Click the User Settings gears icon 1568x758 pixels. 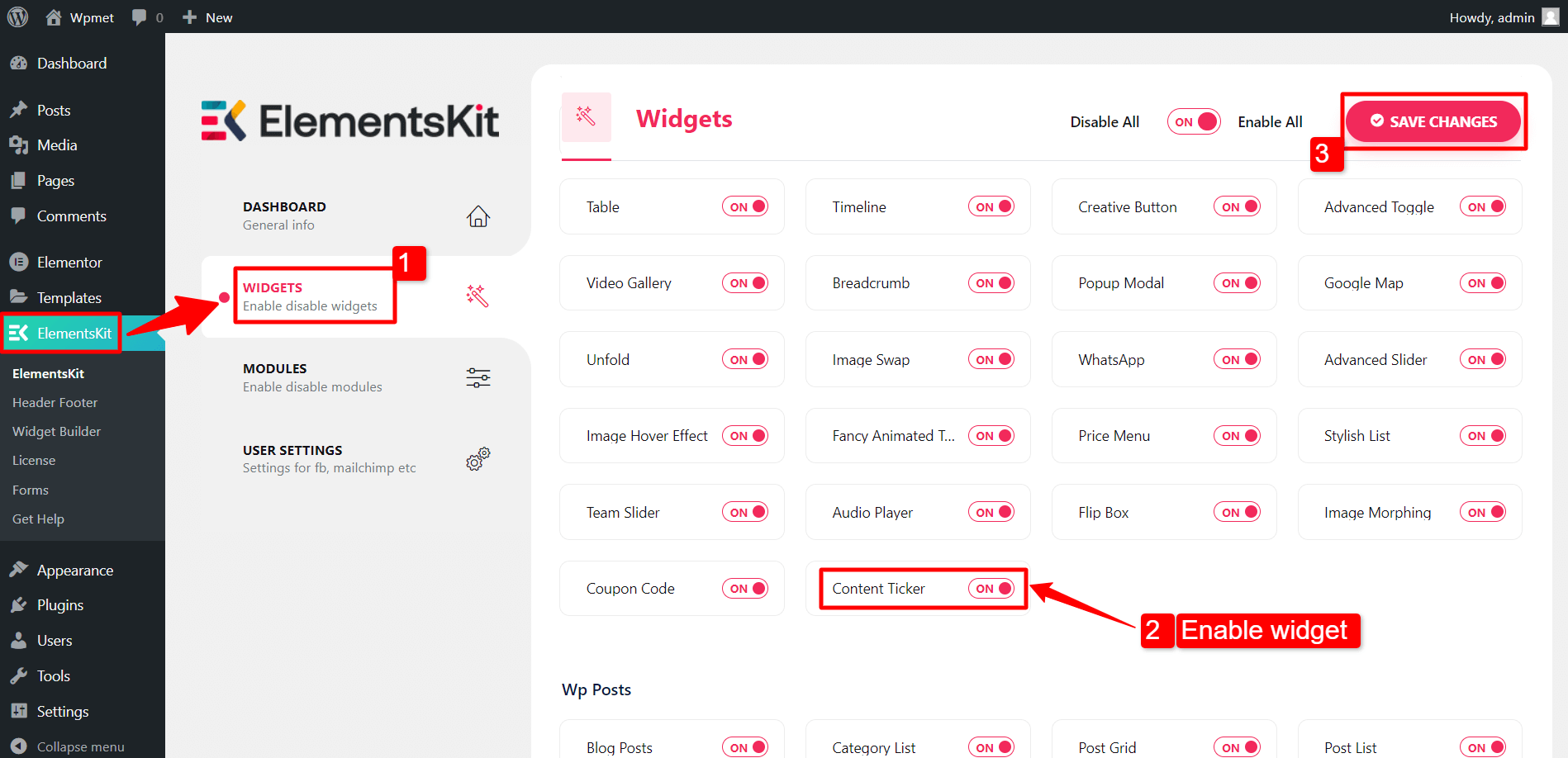(x=478, y=459)
